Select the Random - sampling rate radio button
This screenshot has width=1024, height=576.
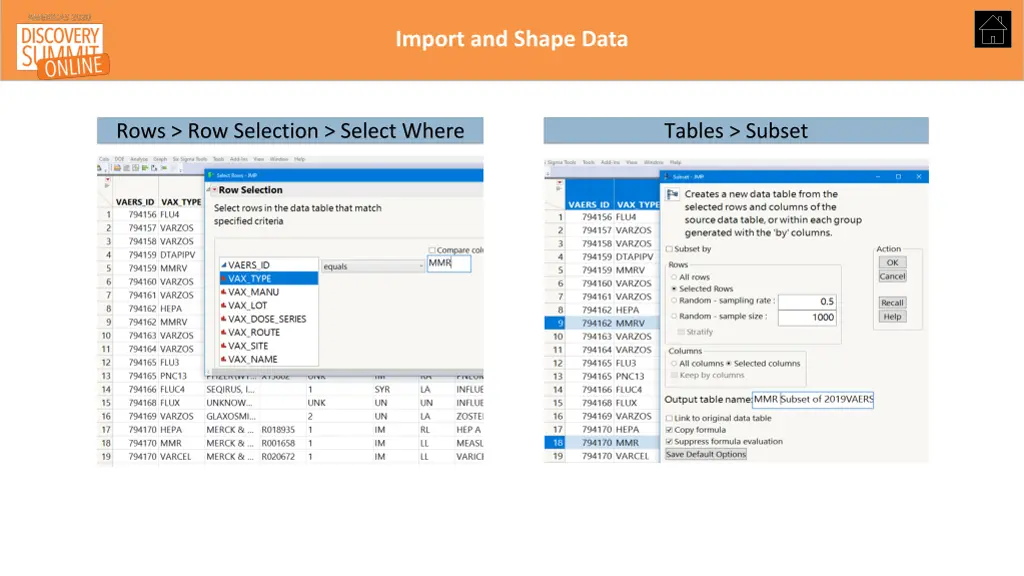pyautogui.click(x=673, y=301)
